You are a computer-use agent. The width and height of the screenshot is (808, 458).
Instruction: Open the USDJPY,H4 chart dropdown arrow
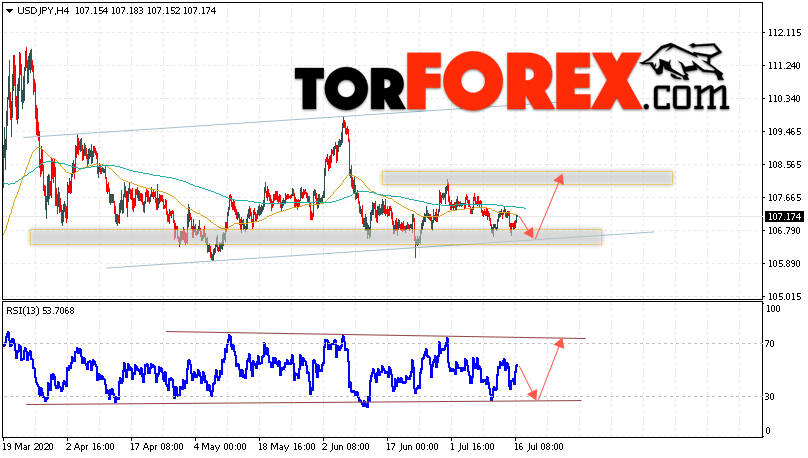tap(9, 11)
